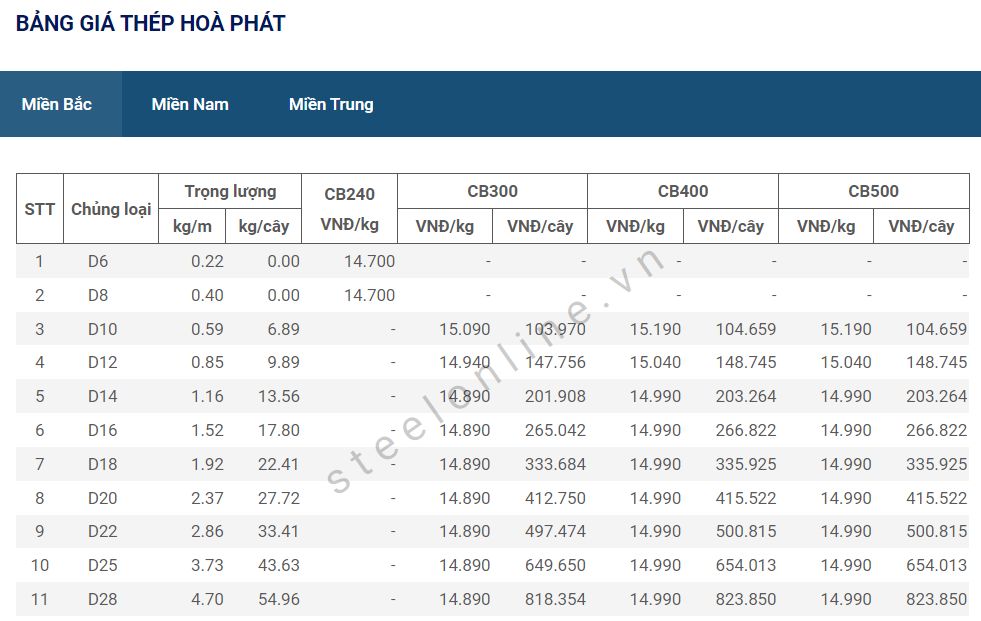Select the CB400 column header
The image size is (981, 621).
[x=683, y=191]
